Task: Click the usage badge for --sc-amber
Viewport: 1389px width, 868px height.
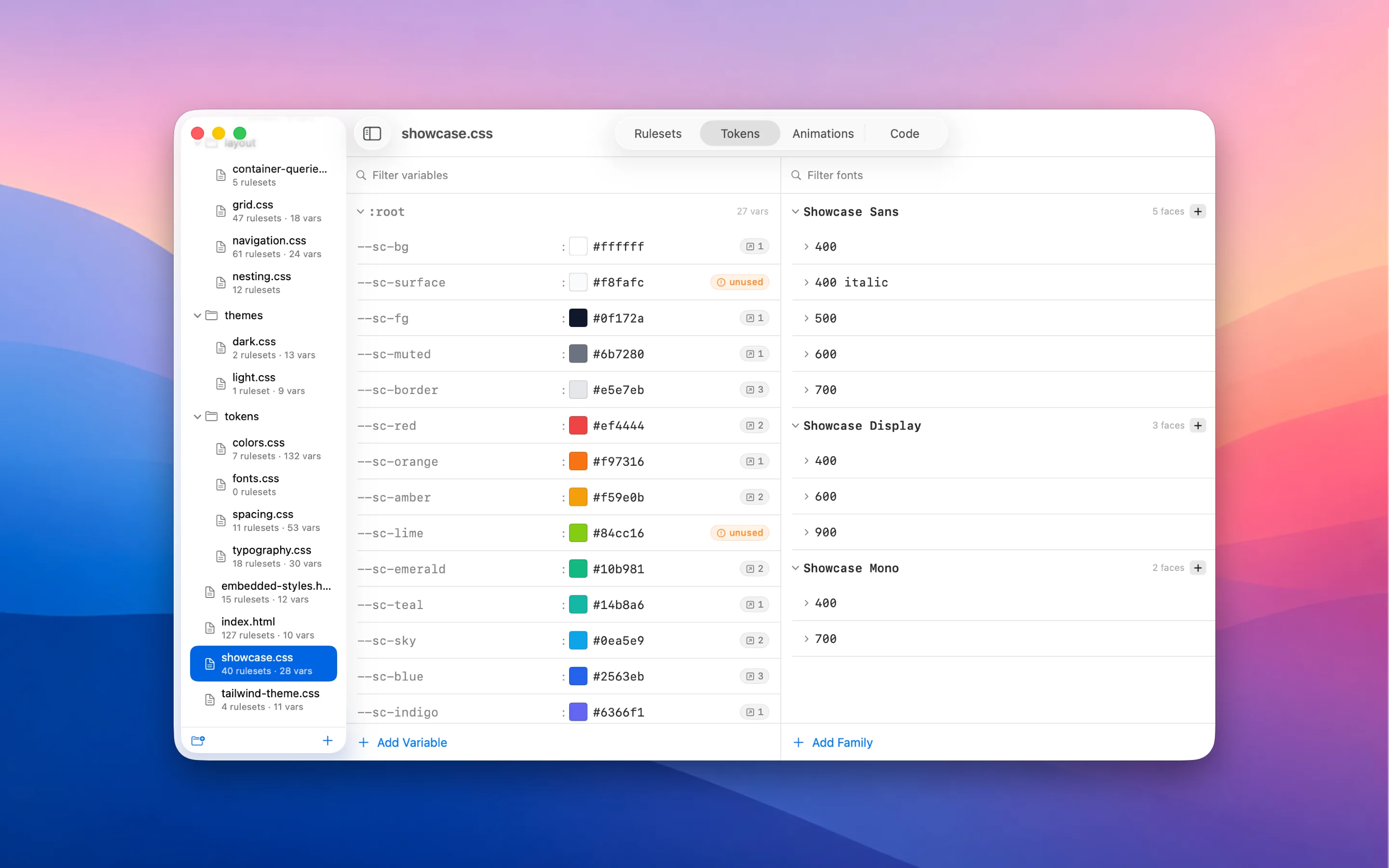Action: (754, 497)
